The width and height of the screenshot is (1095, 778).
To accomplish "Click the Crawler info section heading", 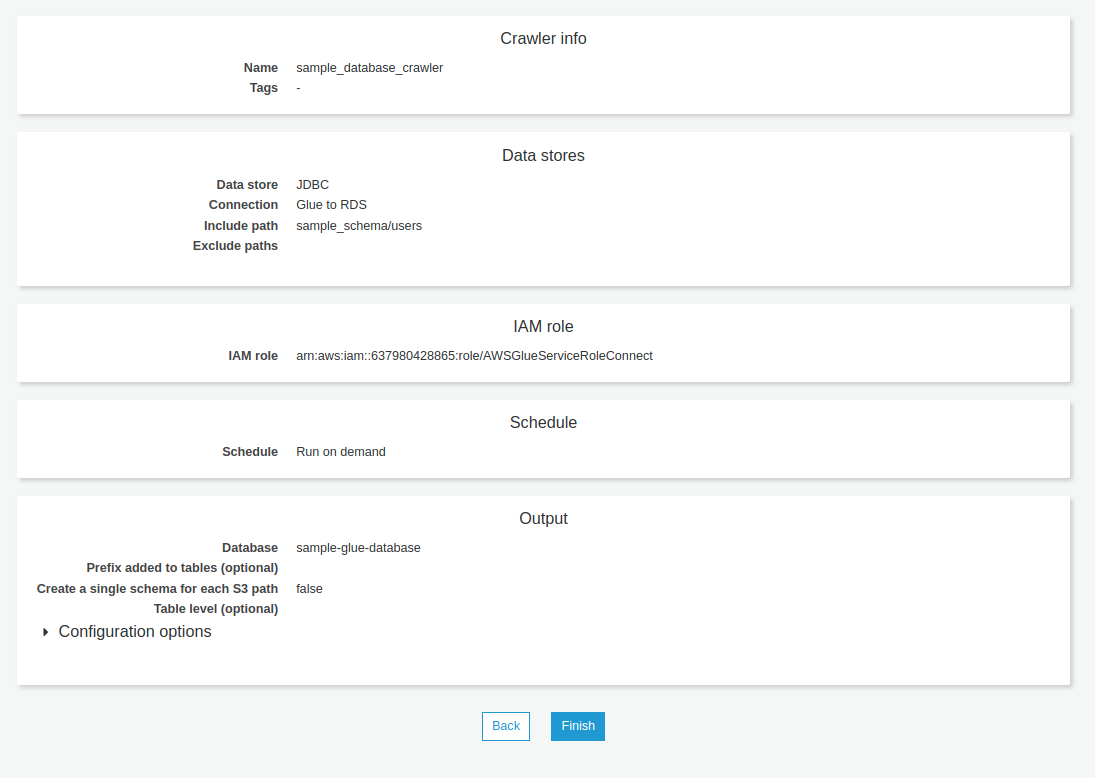I will [x=543, y=39].
